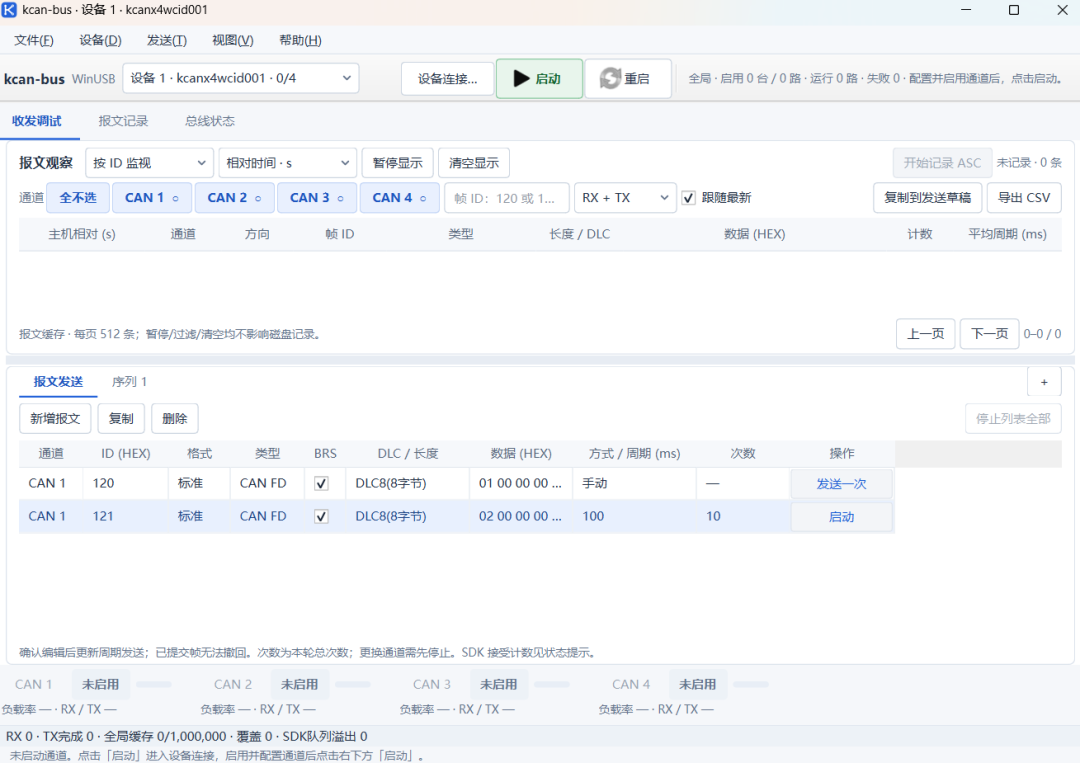Viewport: 1080px width, 763px height.
Task: Click the kcan-bus app icon in title bar
Action: coord(10,10)
